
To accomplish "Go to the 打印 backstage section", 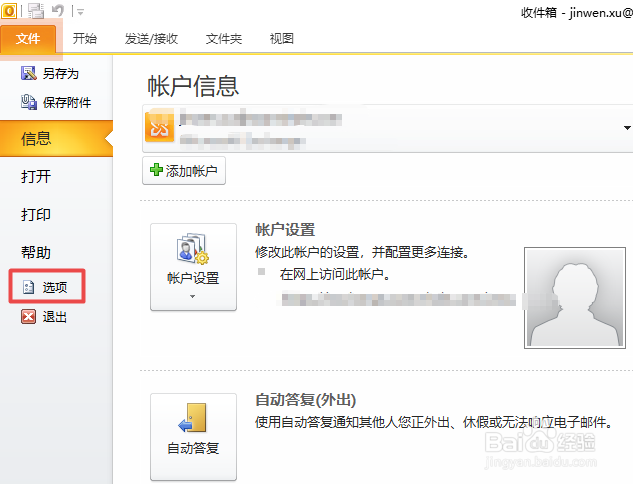I will (36, 214).
